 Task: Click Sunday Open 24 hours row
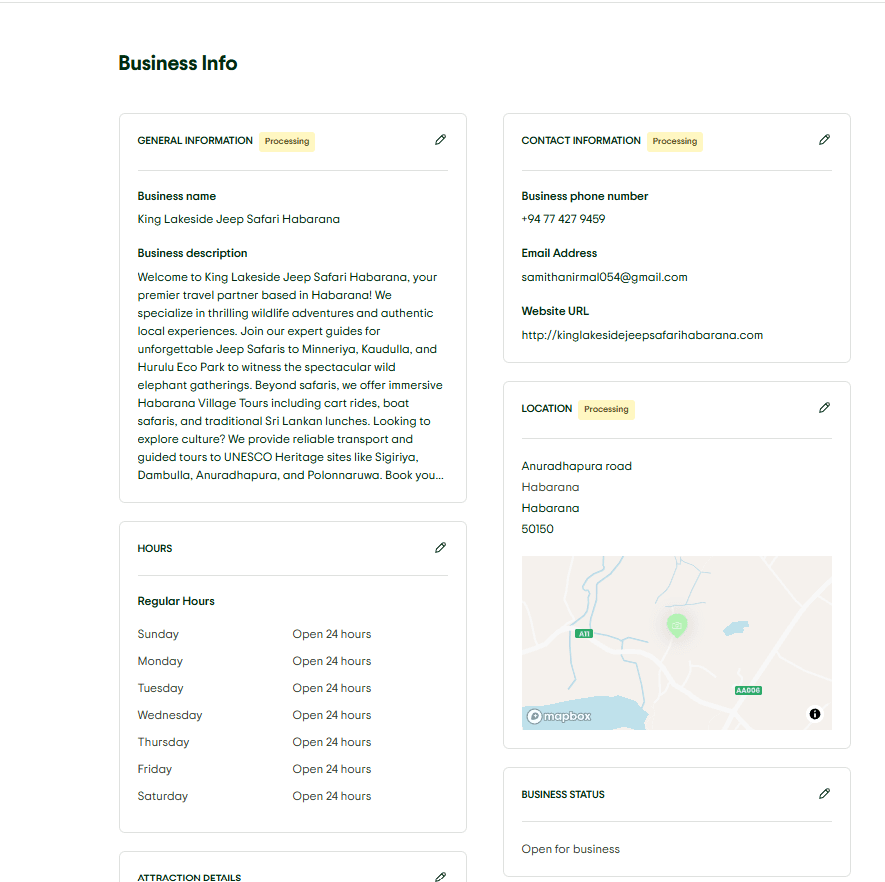tap(254, 634)
